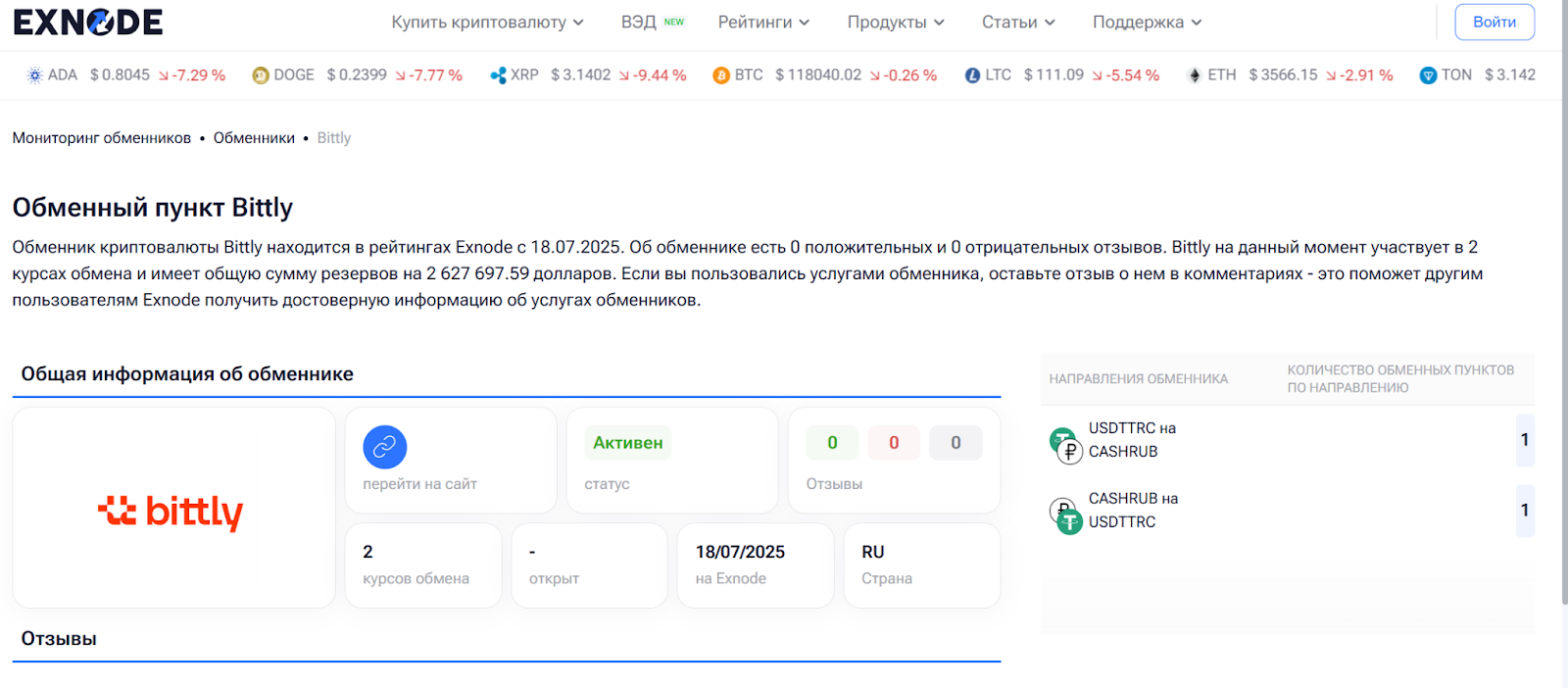Screen dimensions: 1568x688
Task: Open the Обменники breadcrumb link
Action: pyautogui.click(x=254, y=138)
